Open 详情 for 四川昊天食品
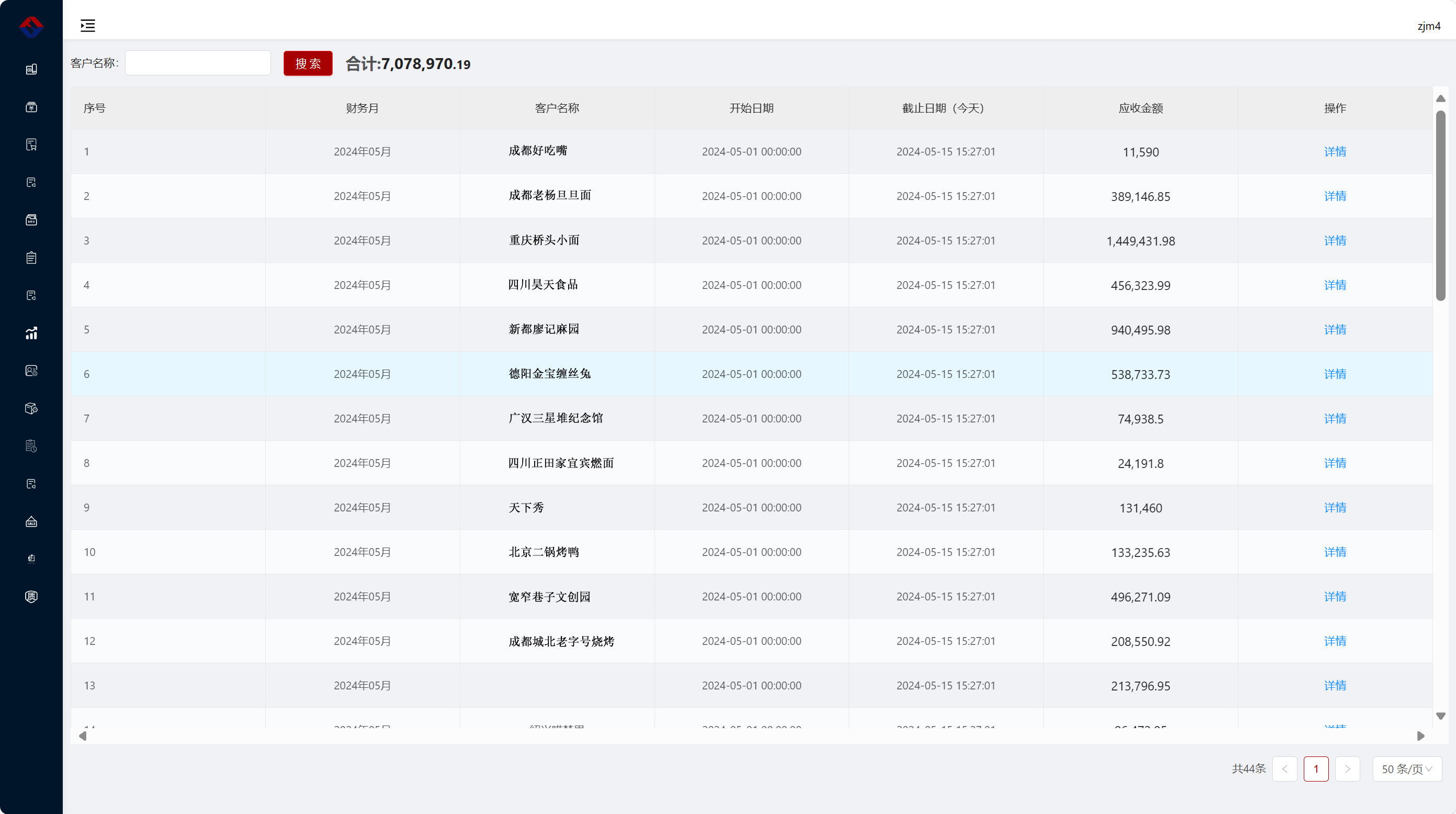The height and width of the screenshot is (814, 1456). tap(1335, 285)
